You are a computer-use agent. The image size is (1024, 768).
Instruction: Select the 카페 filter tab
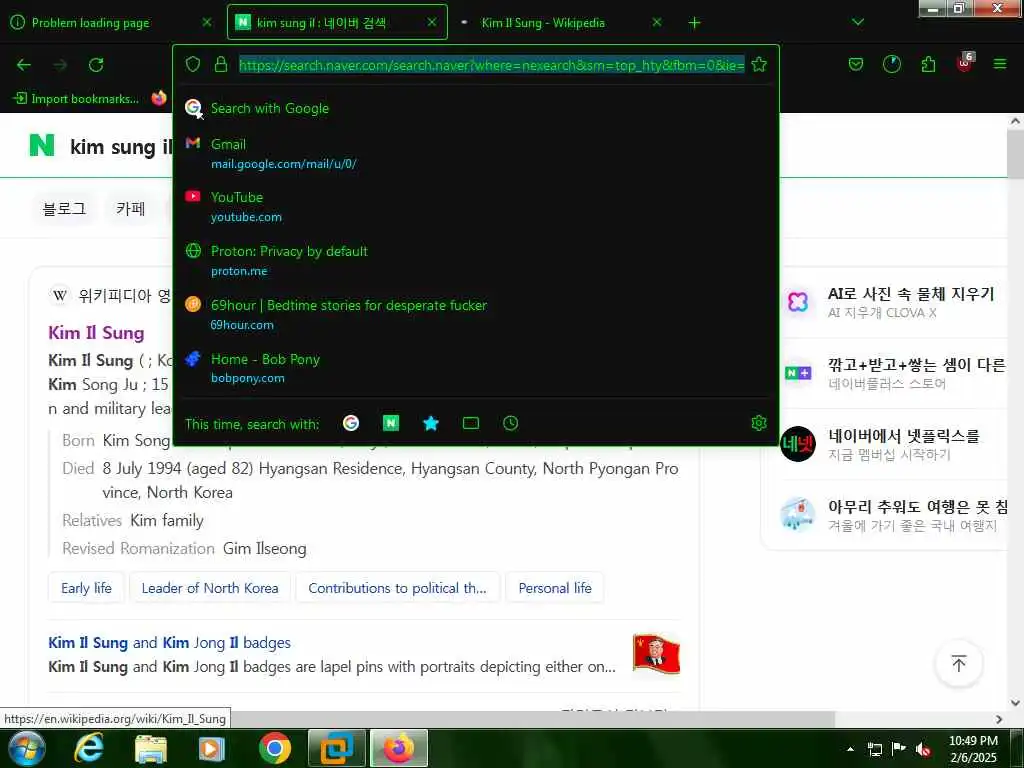(x=131, y=208)
